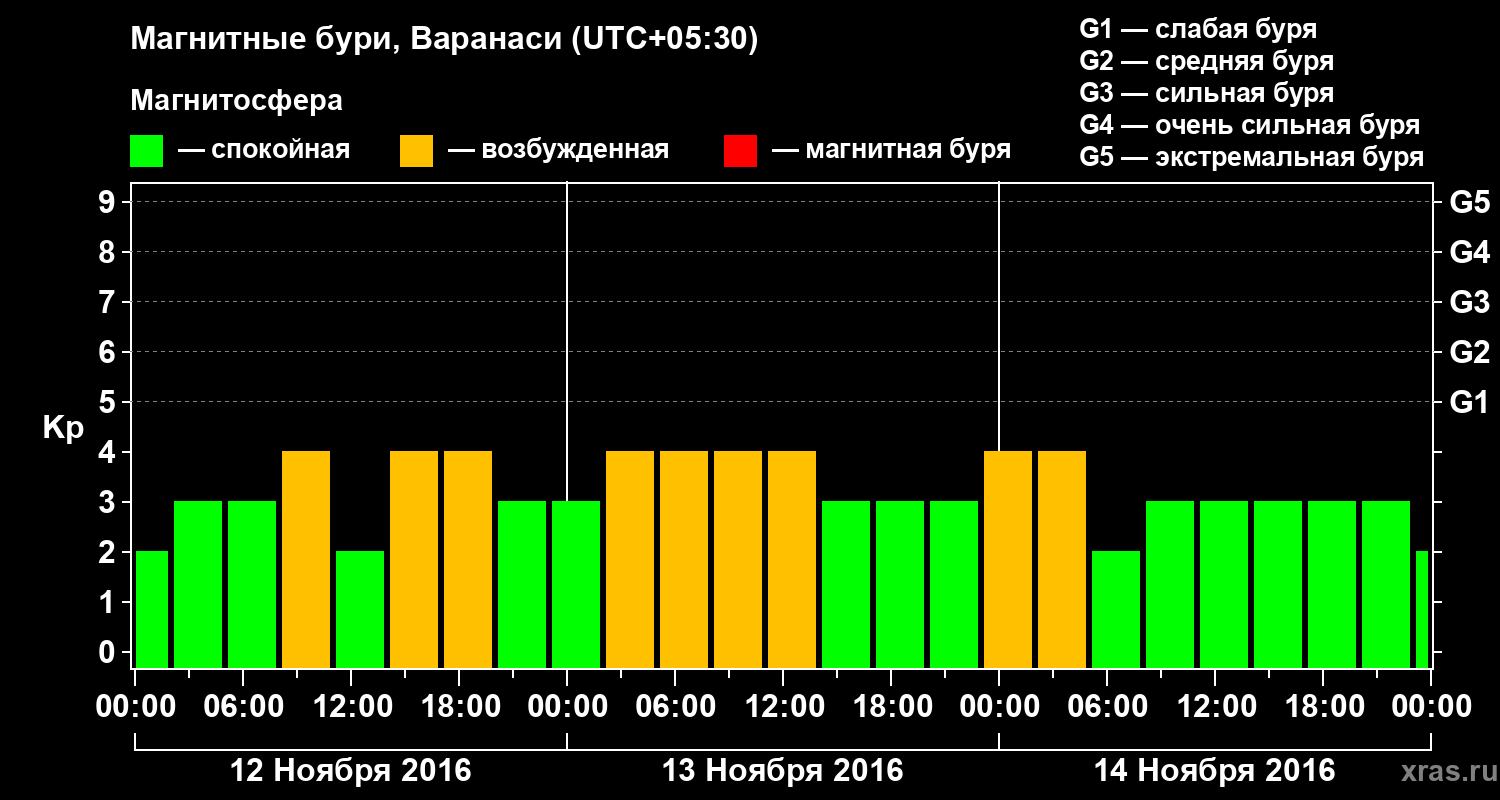Click orange bar crossing the 14 Ноября midnight line
The height and width of the screenshot is (800, 1500).
[x=1008, y=559]
